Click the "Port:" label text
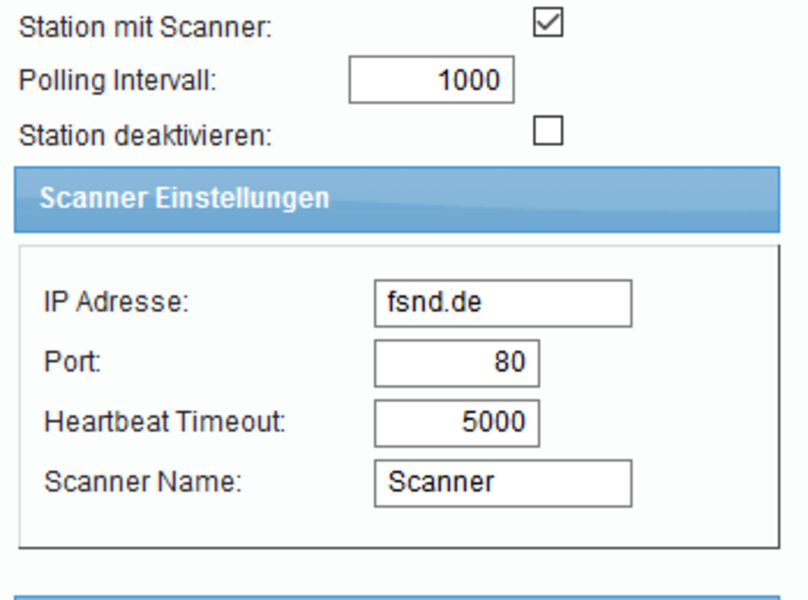The image size is (808, 600). tap(72, 362)
